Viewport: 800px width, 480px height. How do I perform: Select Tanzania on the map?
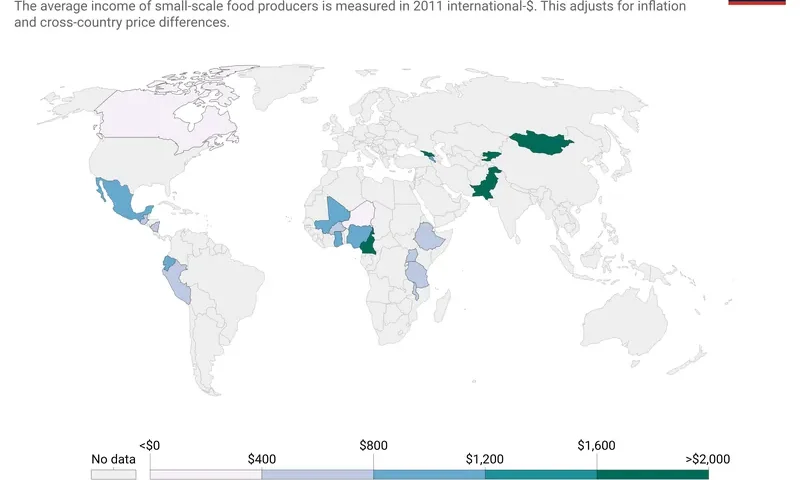pyautogui.click(x=418, y=275)
